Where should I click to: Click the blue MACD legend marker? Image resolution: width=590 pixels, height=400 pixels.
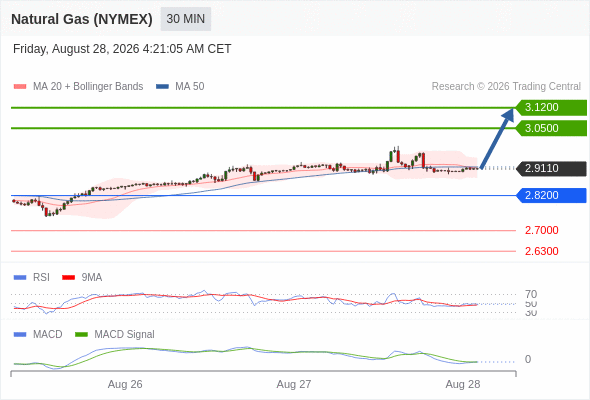pos(20,335)
